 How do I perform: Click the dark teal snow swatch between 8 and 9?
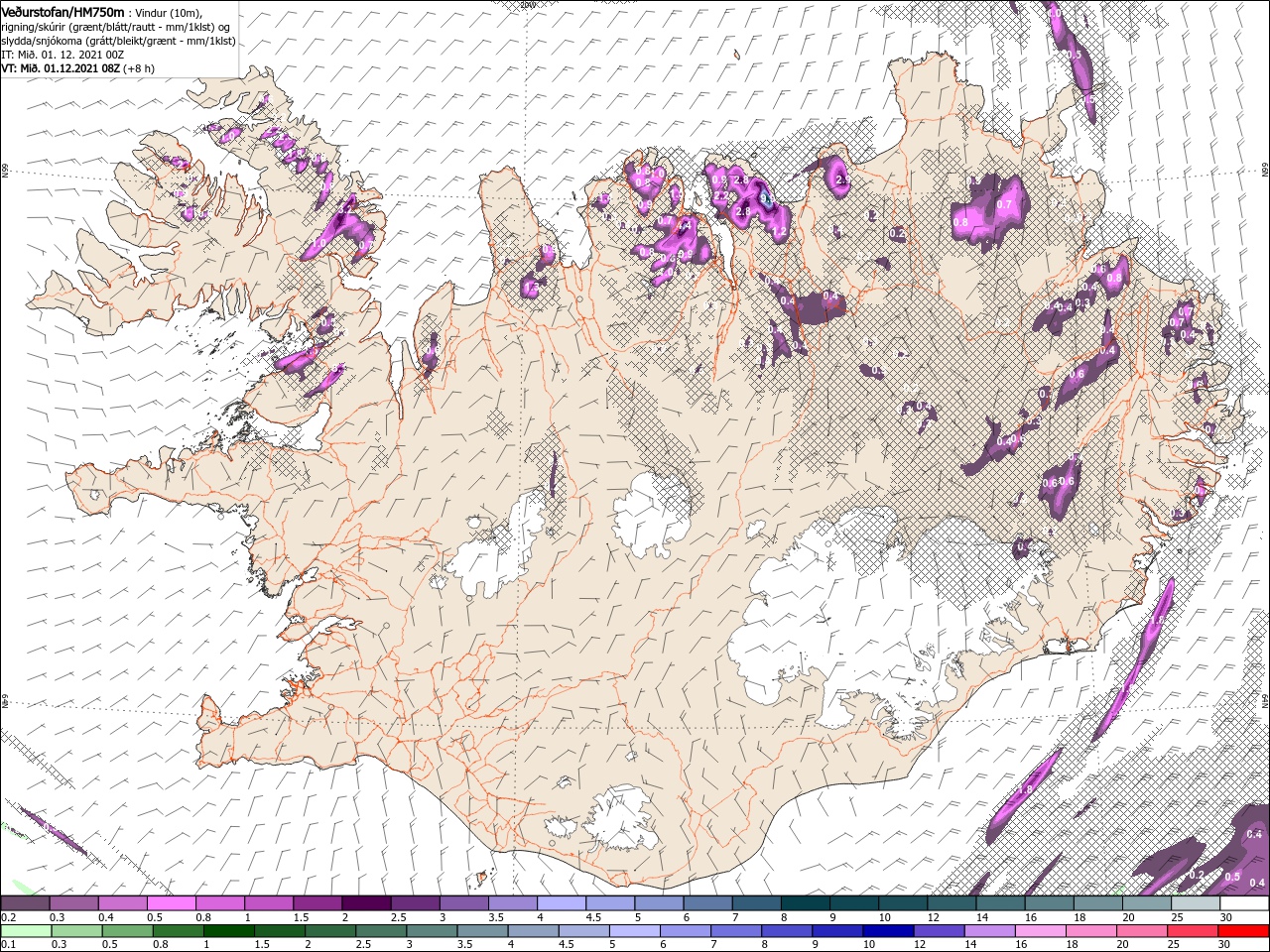806,903
